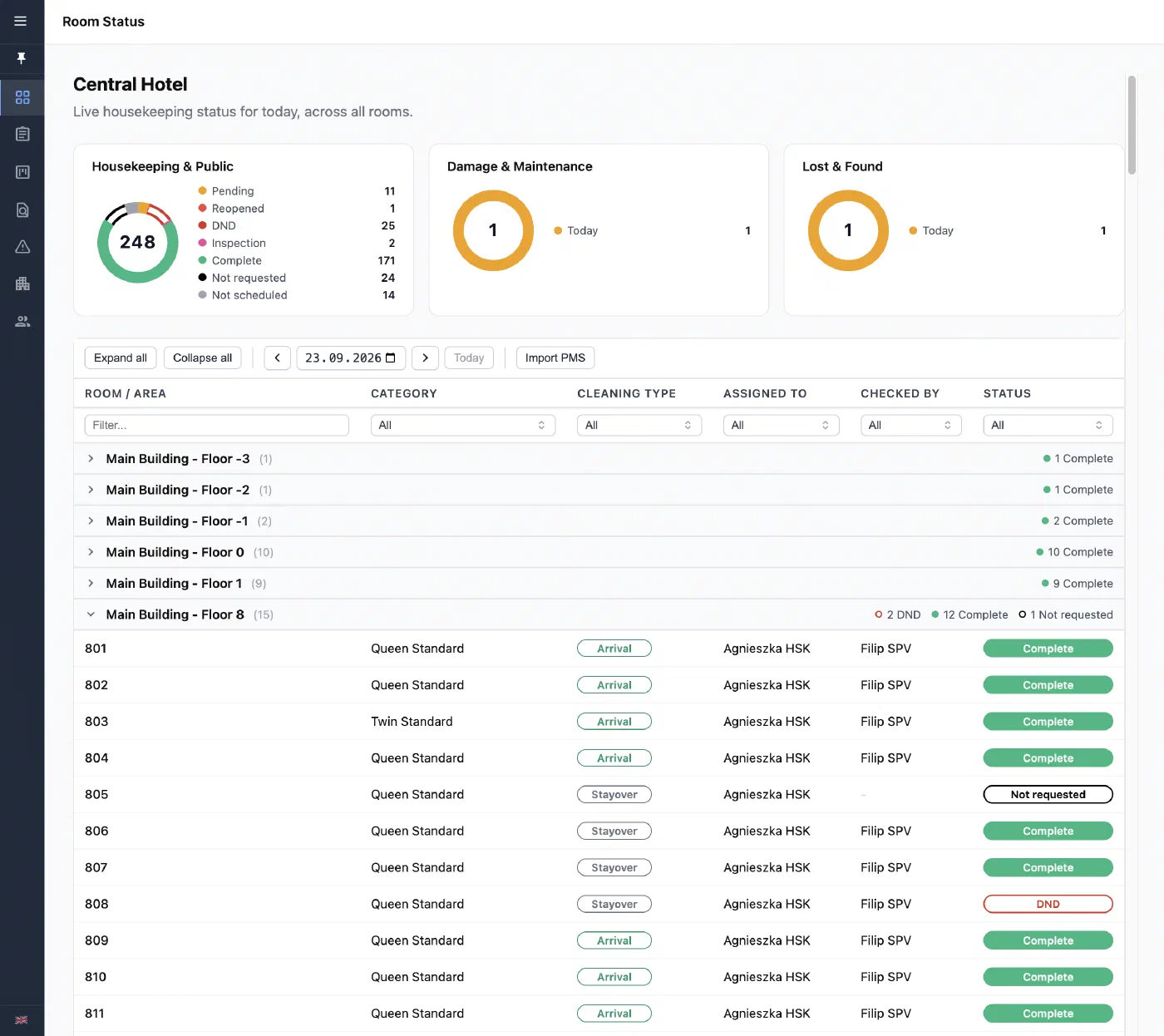Pin the sidebar with the pushpin icon
Image resolution: width=1164 pixels, height=1036 pixels.
[x=22, y=58]
